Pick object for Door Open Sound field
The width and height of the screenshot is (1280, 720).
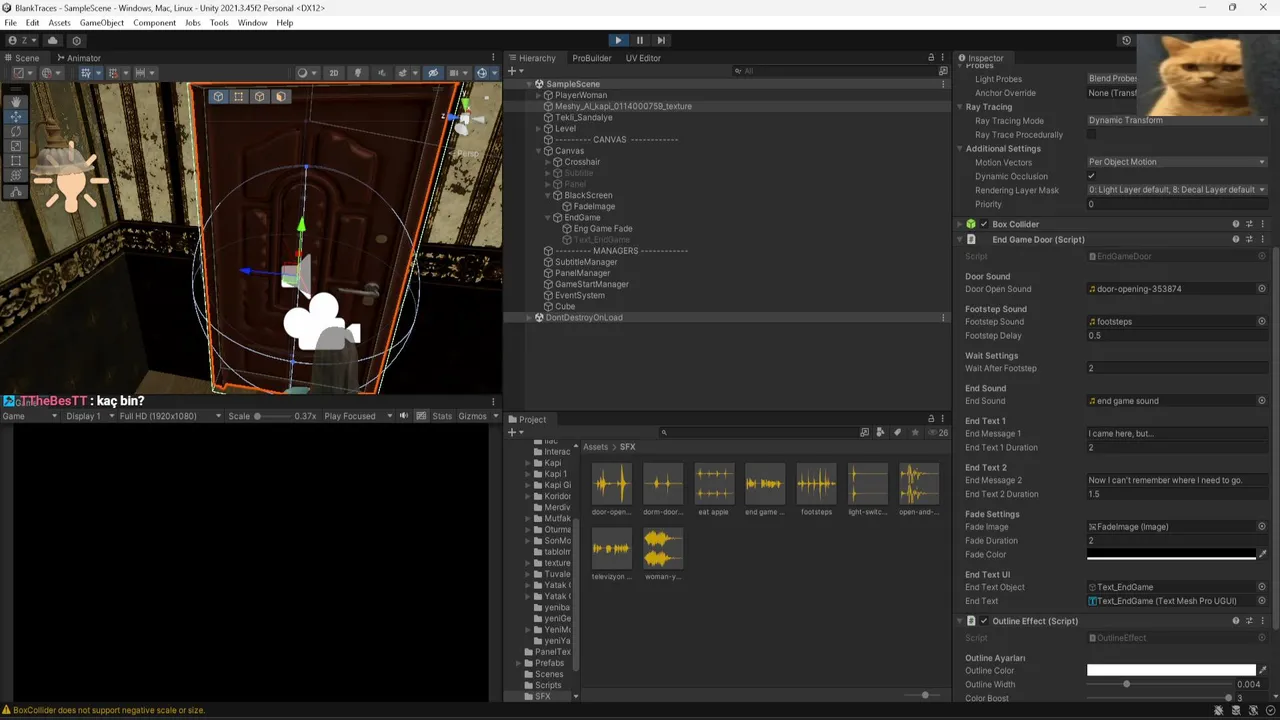coord(1262,289)
